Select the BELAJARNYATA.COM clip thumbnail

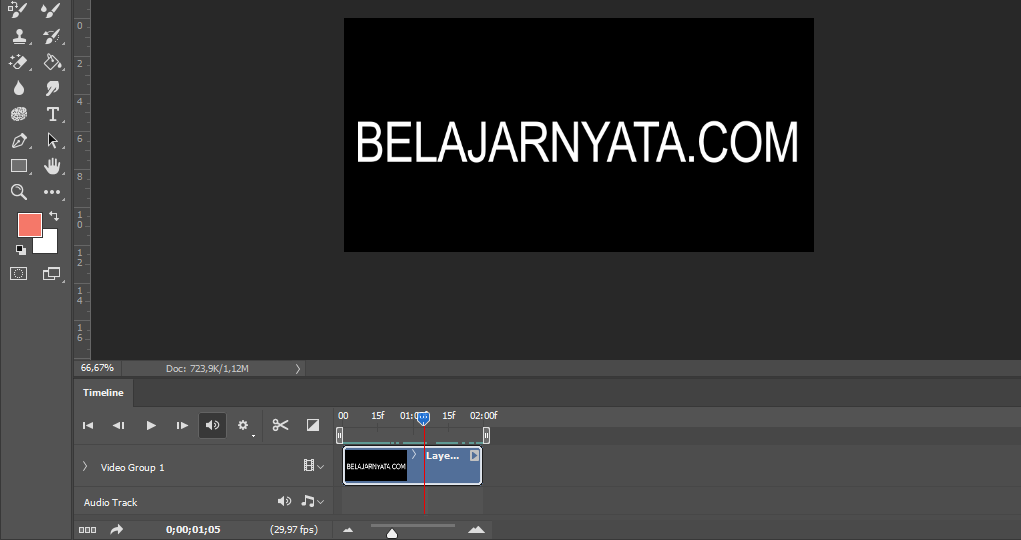[376, 466]
